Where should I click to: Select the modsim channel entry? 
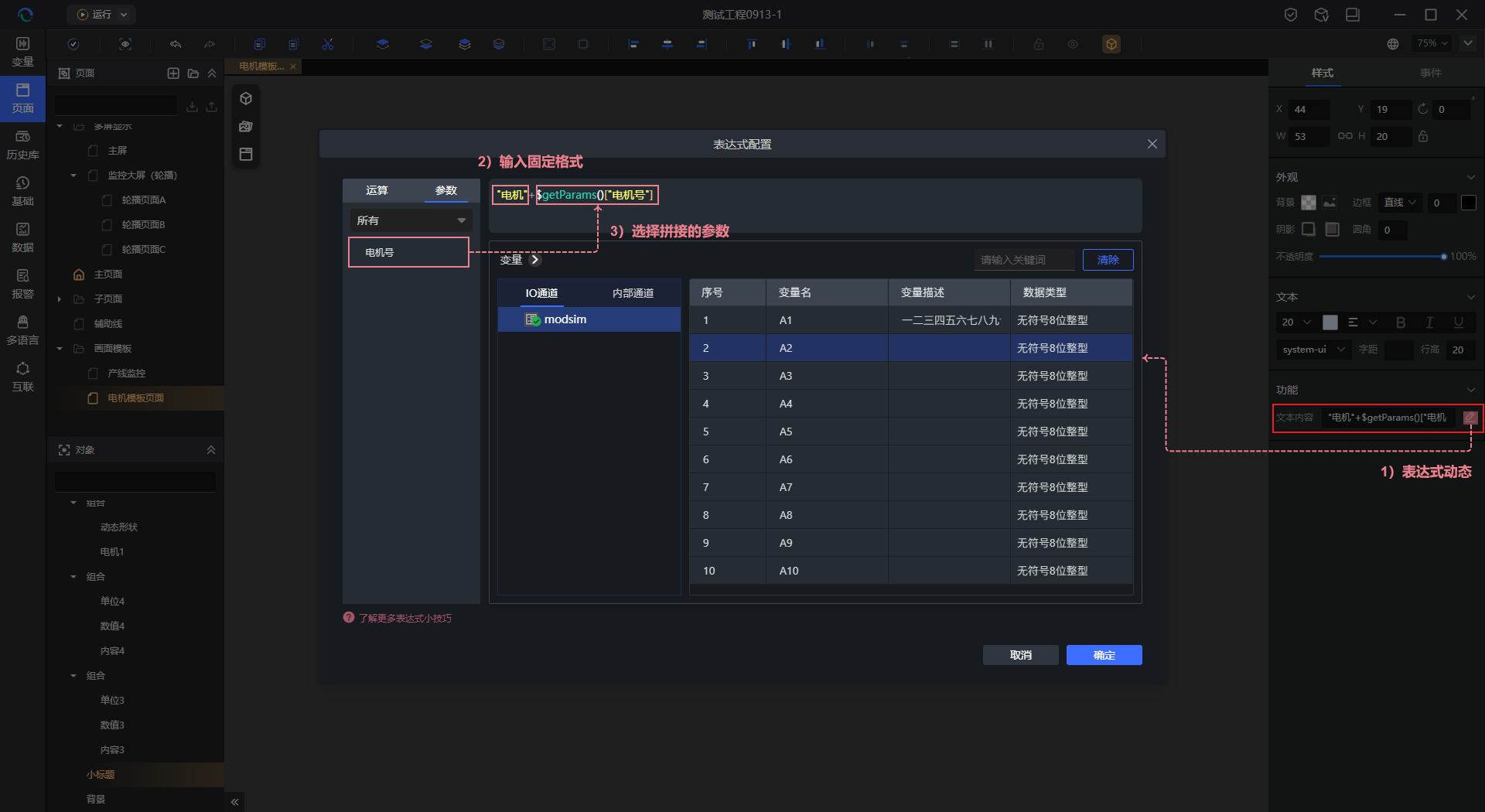[x=589, y=319]
